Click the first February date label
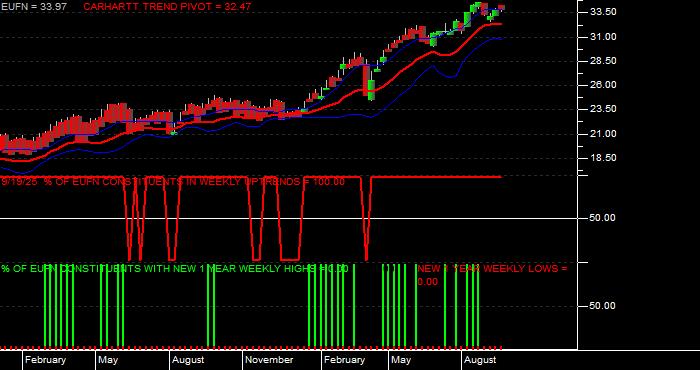This screenshot has width=700, height=370. point(46,360)
